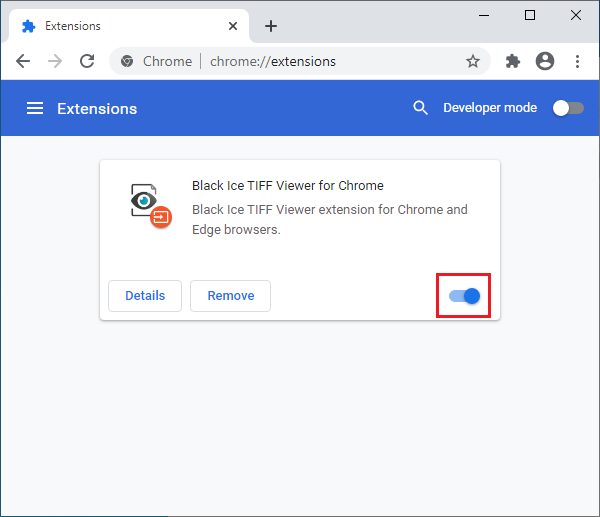Open the Extensions puzzle-piece toolbar icon
This screenshot has height=517, width=600.
(513, 61)
